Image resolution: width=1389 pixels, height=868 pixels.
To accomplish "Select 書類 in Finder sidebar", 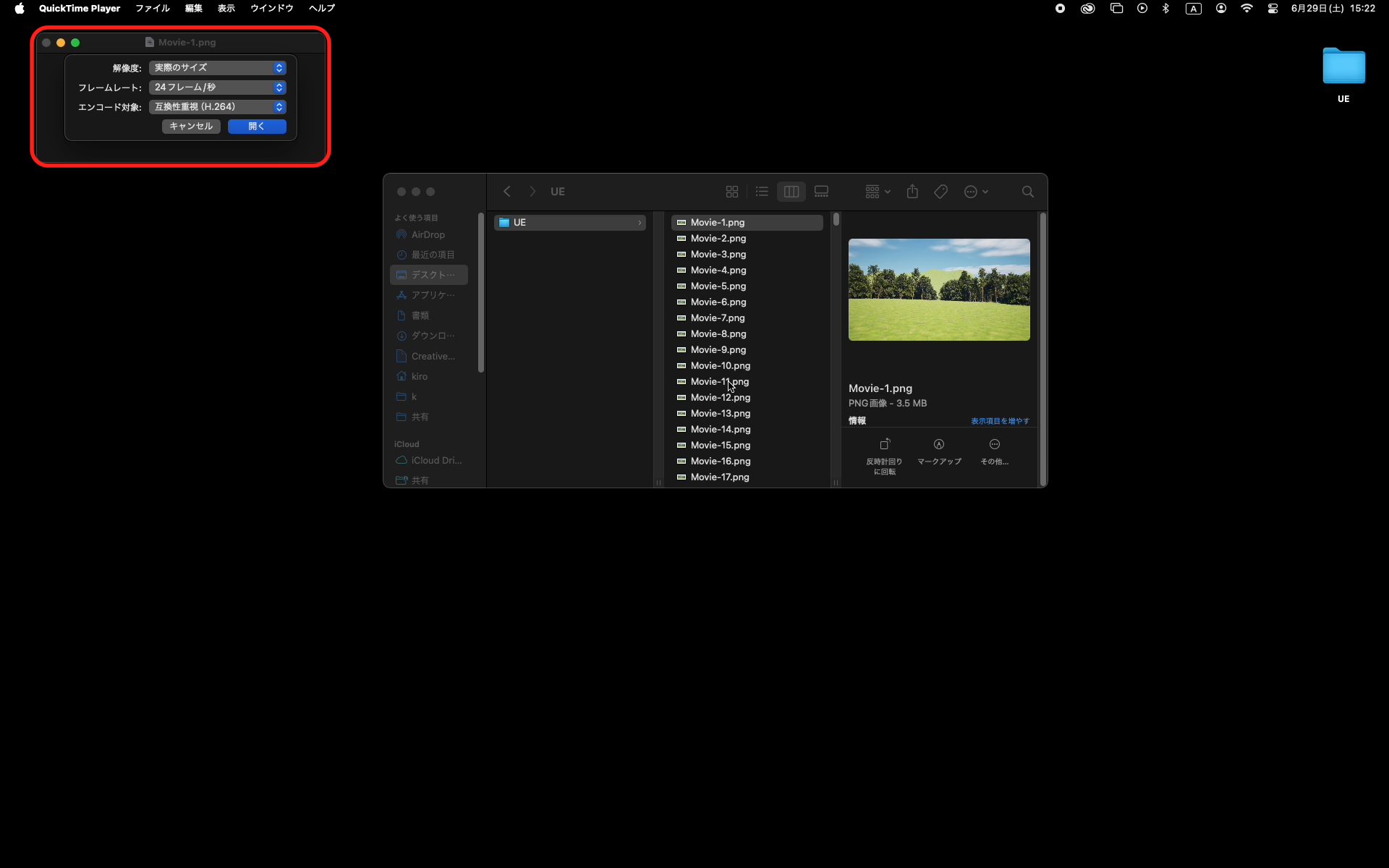I will 429,315.
